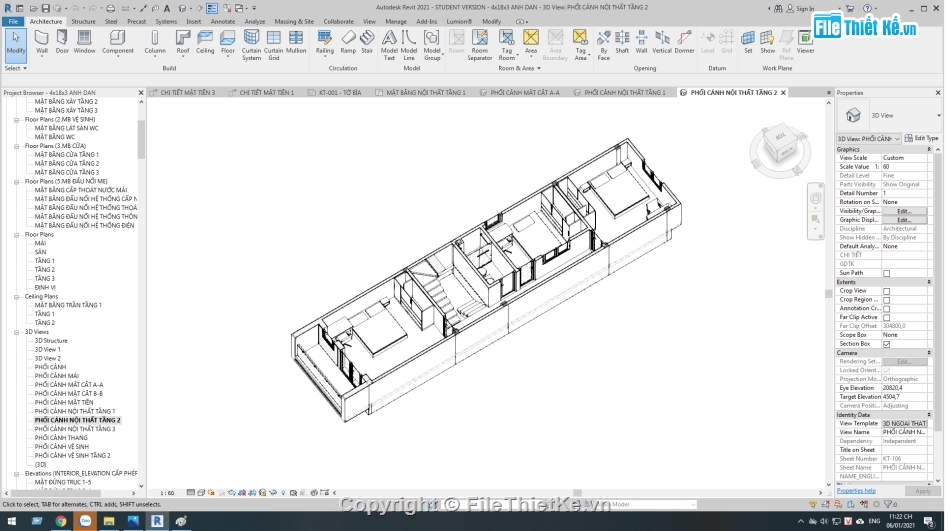Click the Scale Value field showing 60

[x=904, y=167]
